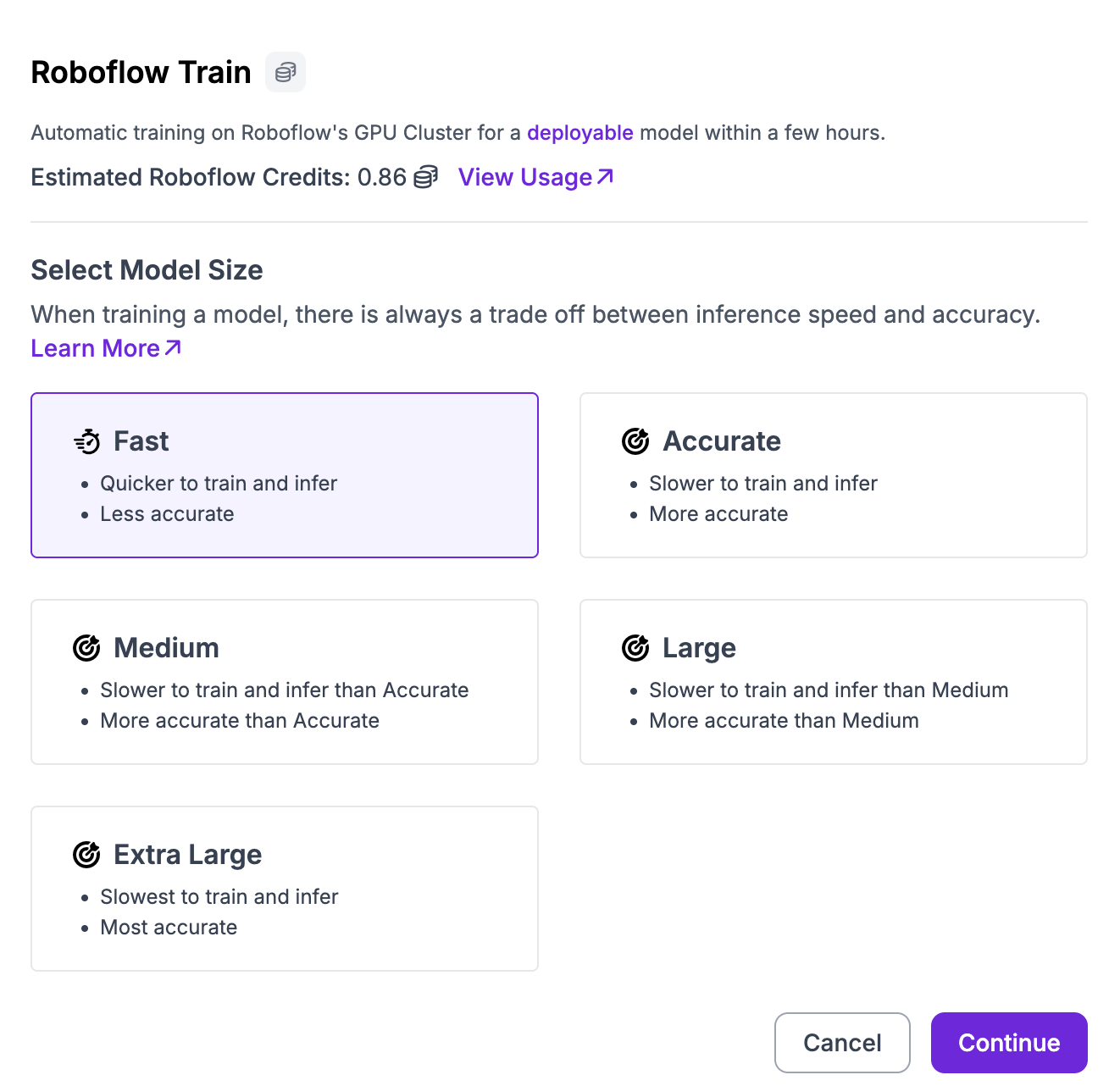Click the coin stack icon after 0.86 credits

425,177
